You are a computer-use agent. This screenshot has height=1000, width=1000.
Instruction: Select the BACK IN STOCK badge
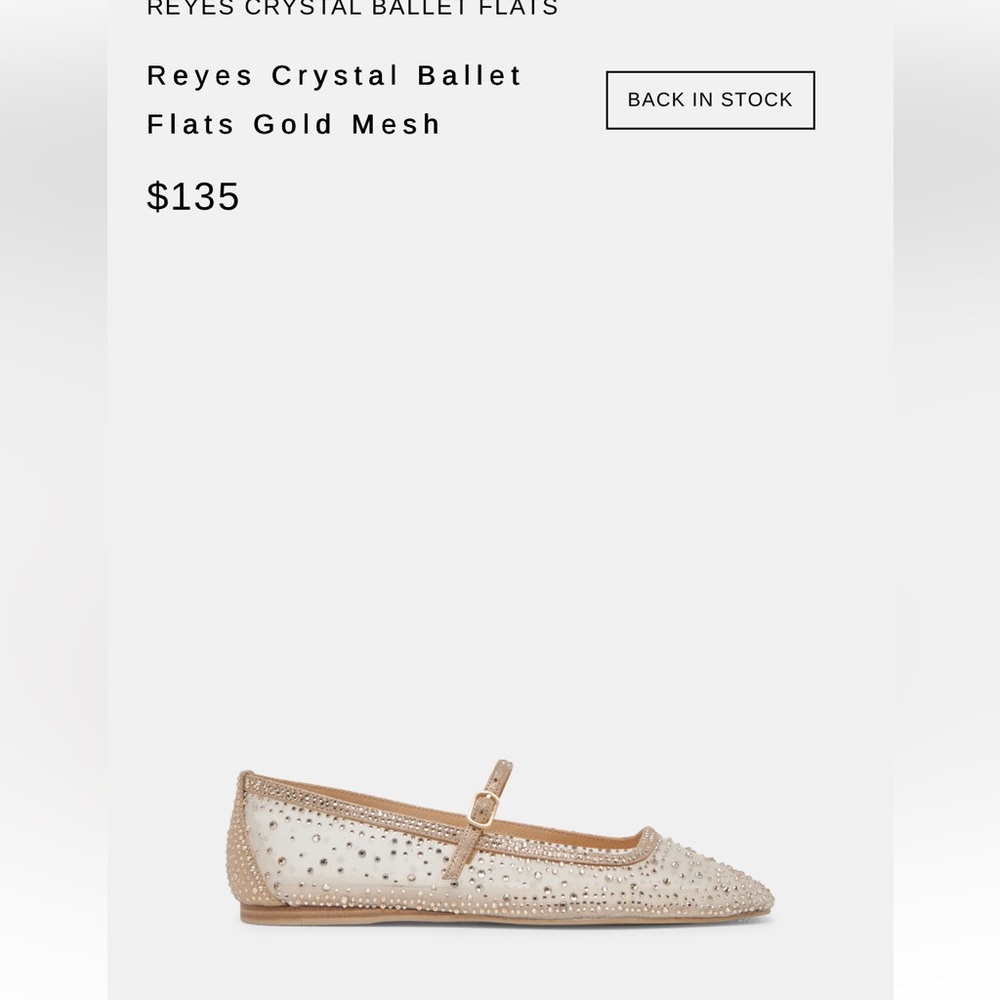[x=709, y=99]
